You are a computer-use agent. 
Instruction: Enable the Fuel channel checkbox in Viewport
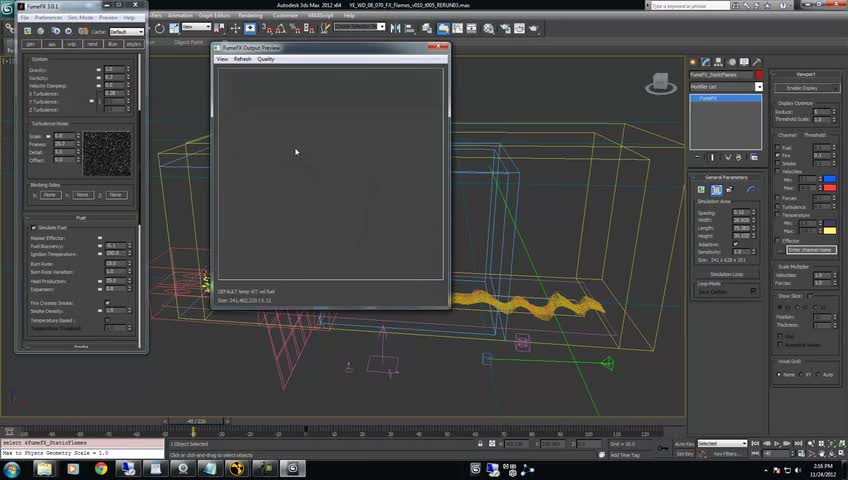[x=778, y=148]
